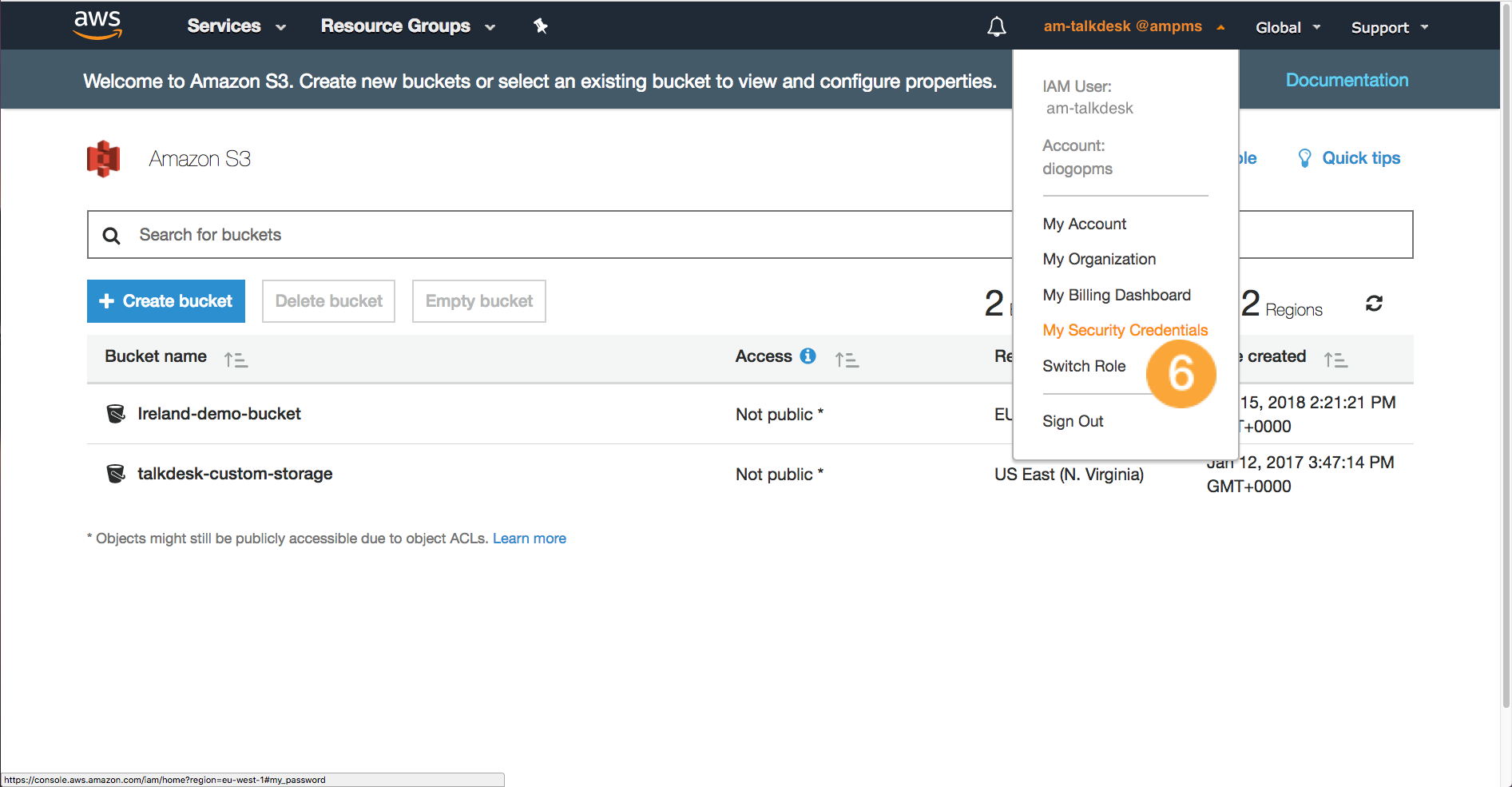This screenshot has height=787, width=1512.
Task: Click the search magnifier icon
Action: (111, 236)
